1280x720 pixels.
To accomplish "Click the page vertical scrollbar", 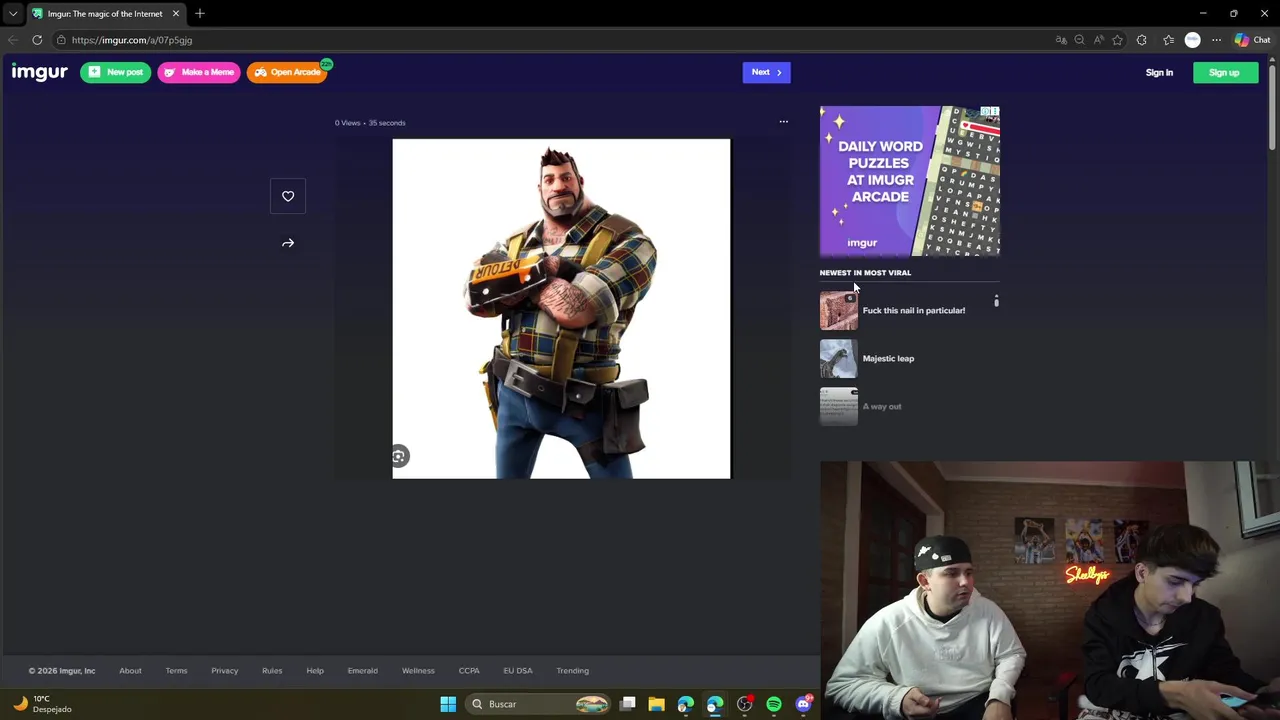I will pos(1273,105).
